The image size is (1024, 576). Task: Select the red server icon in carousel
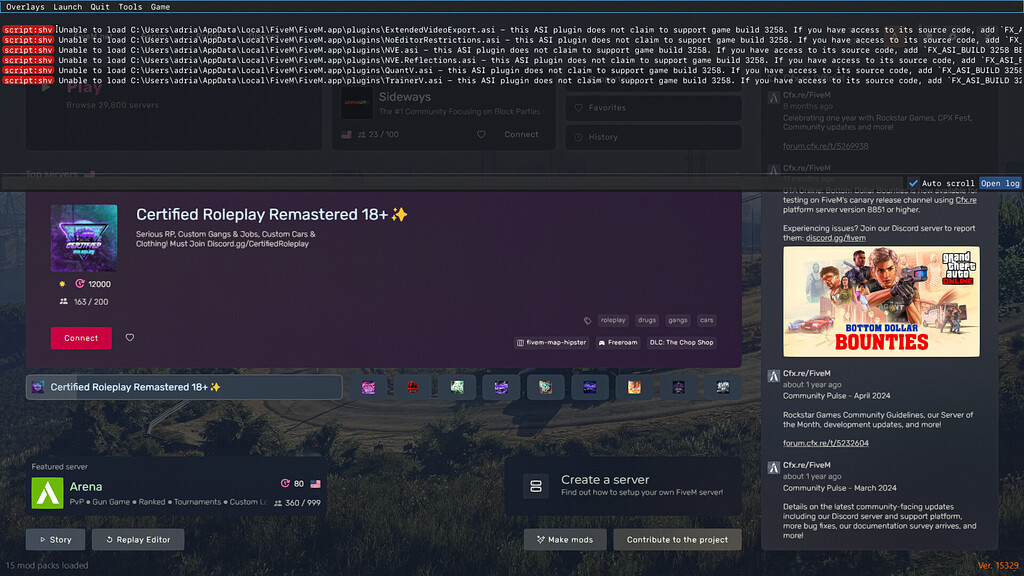(413, 387)
